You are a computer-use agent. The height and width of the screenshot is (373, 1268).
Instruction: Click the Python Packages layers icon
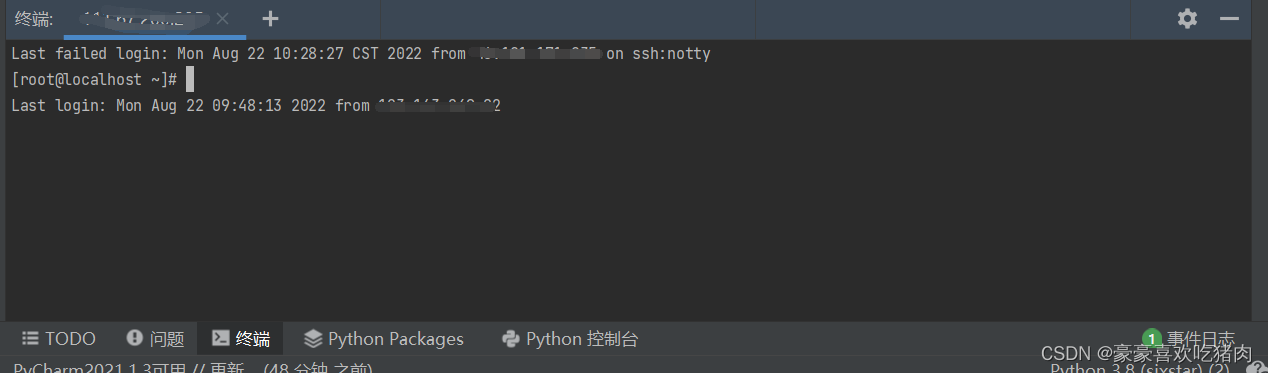tap(313, 338)
